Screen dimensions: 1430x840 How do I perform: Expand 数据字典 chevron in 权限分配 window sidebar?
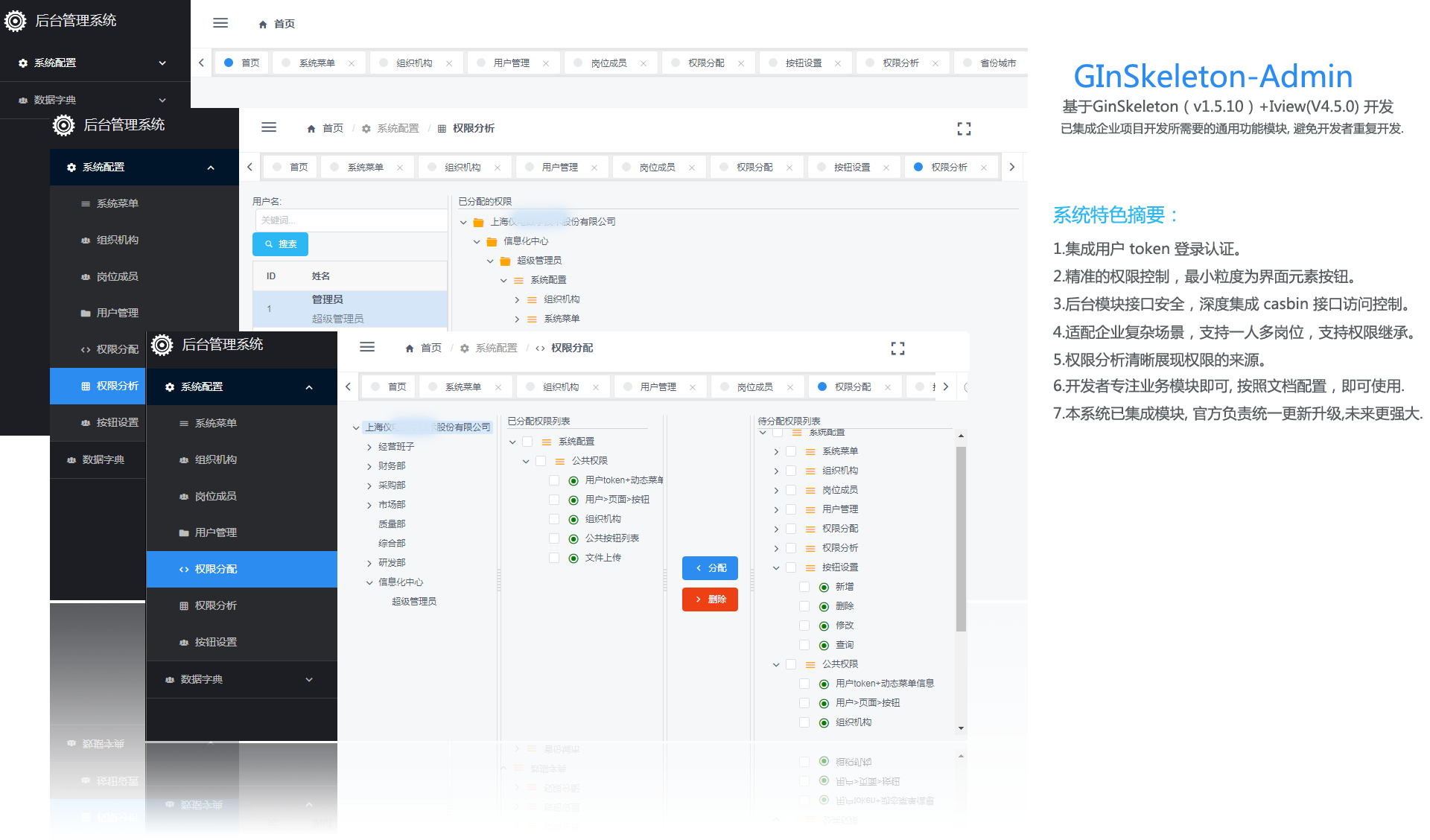(x=309, y=679)
